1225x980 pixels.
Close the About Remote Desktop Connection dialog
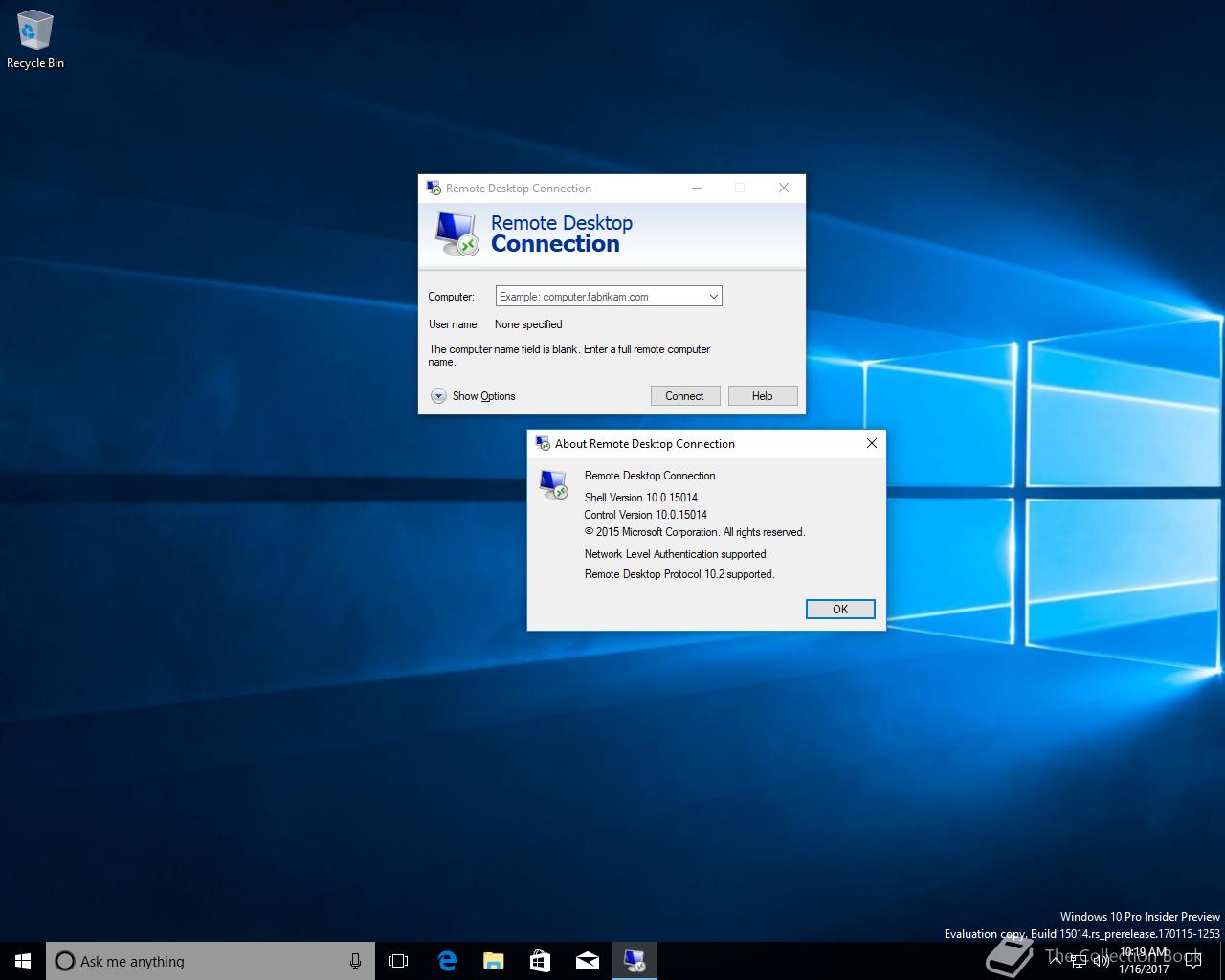click(x=871, y=443)
